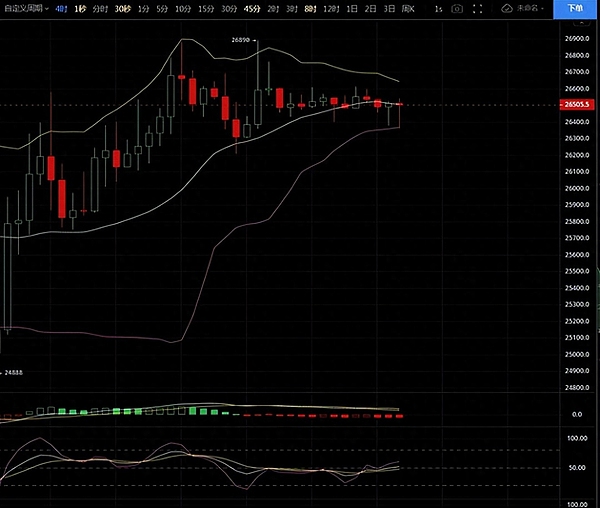Select the 12时 interval

coord(329,8)
